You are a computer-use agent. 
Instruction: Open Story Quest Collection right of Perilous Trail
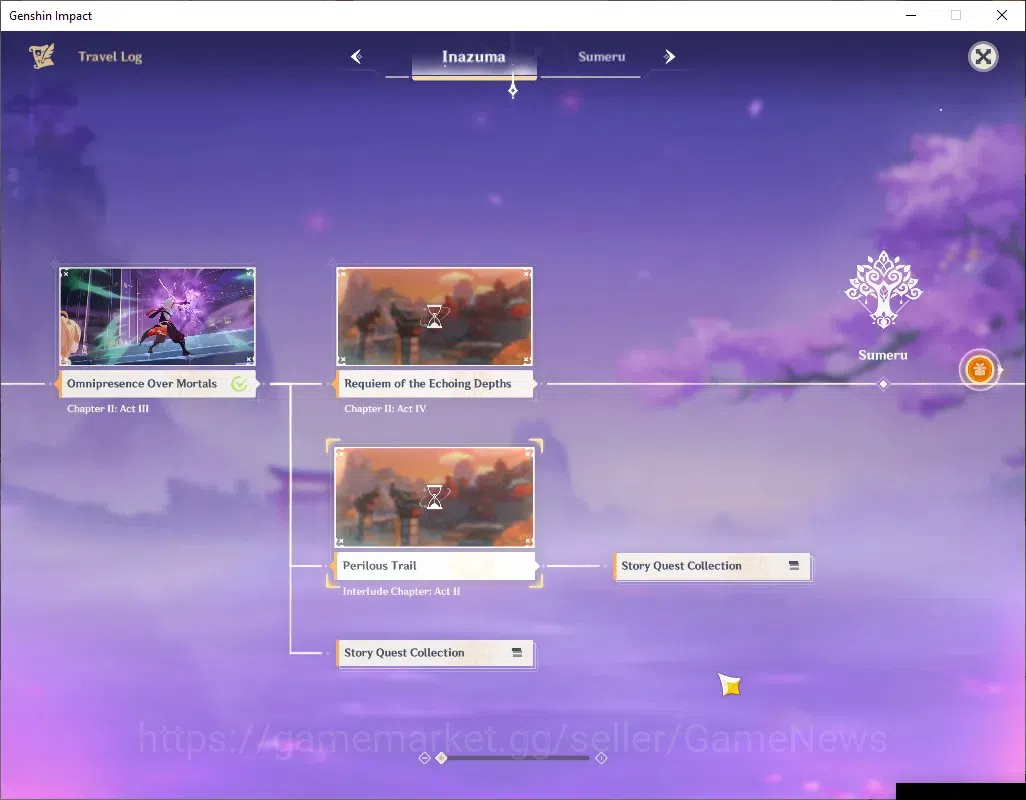pyautogui.click(x=712, y=566)
